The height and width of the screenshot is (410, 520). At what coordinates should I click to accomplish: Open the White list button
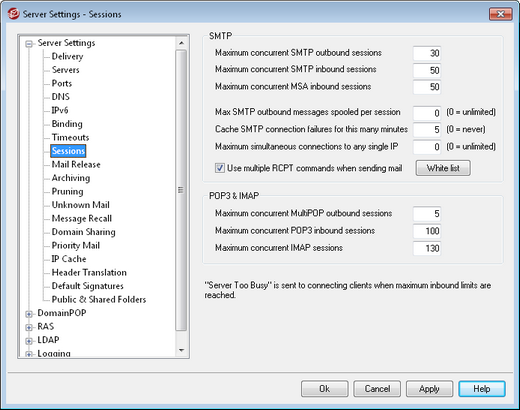coord(443,168)
